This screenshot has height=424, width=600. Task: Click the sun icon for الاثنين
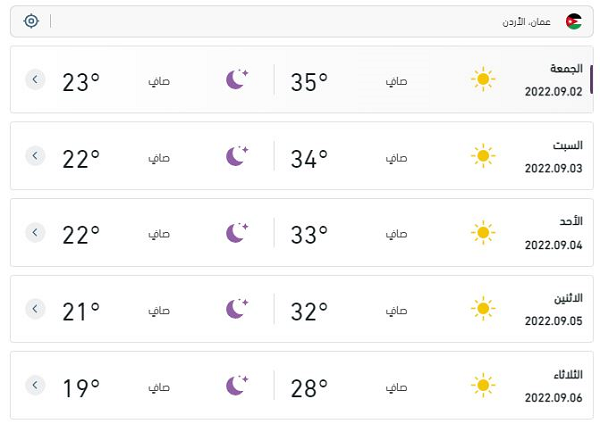pyautogui.click(x=483, y=309)
